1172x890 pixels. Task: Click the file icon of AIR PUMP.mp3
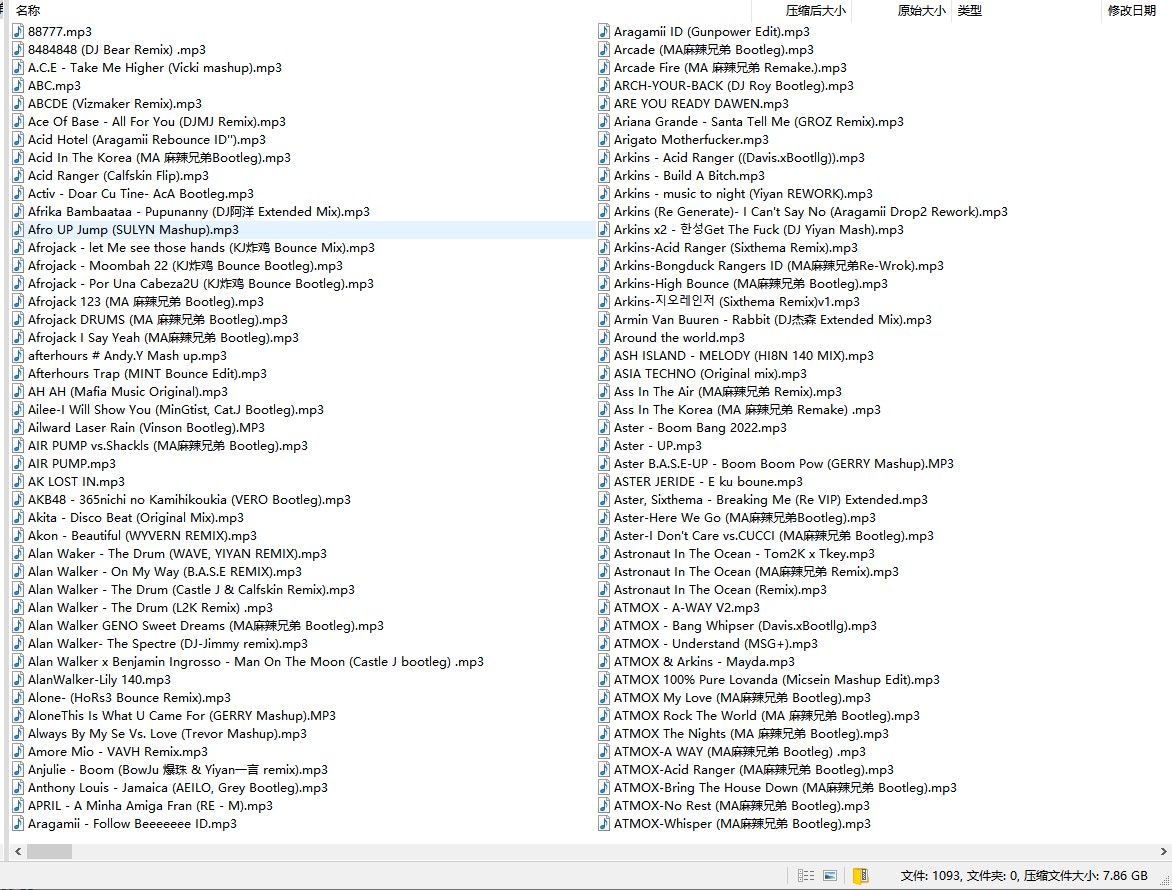click(x=18, y=463)
